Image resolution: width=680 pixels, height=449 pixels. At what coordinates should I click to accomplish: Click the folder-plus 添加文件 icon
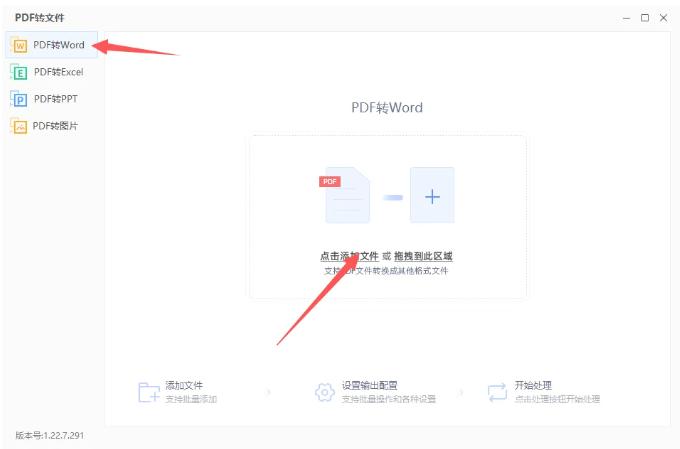coord(149,392)
